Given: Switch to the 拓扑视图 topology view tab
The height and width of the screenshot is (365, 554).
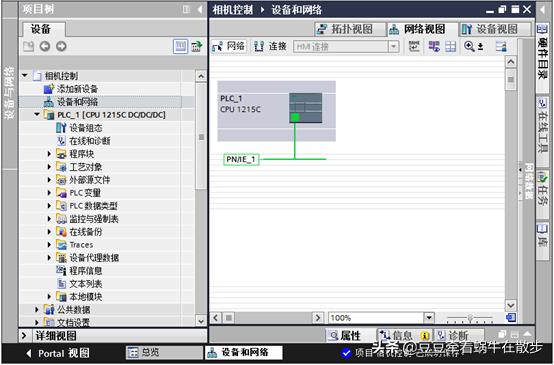Looking at the screenshot, I should point(350,29).
